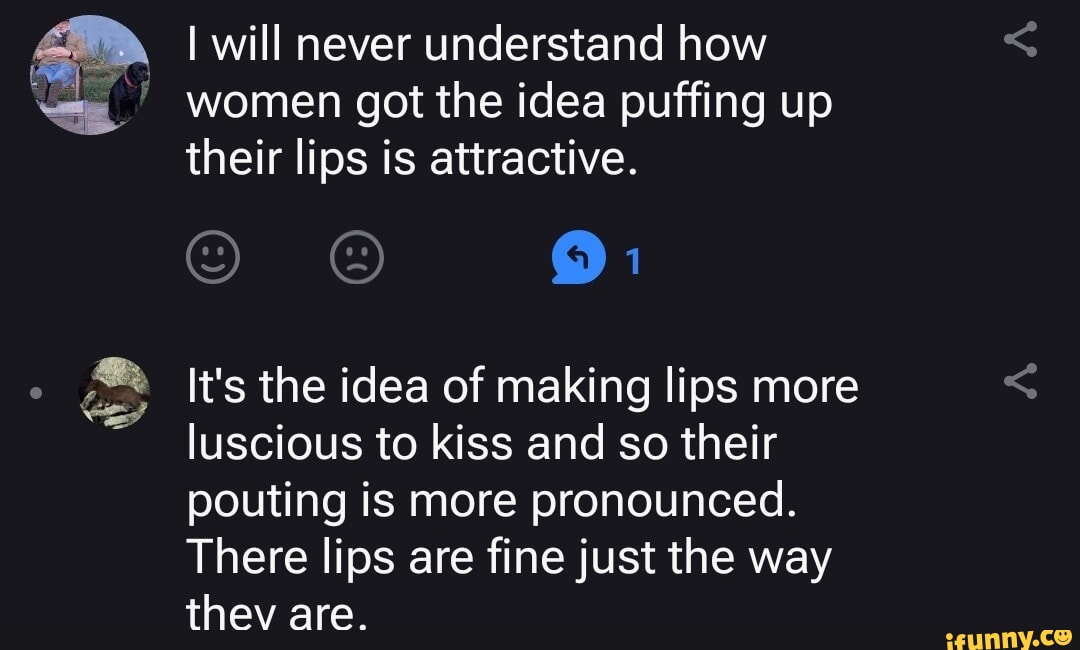Open replies via the blue reply bubble
Image resolution: width=1080 pixels, height=650 pixels.
[579, 258]
